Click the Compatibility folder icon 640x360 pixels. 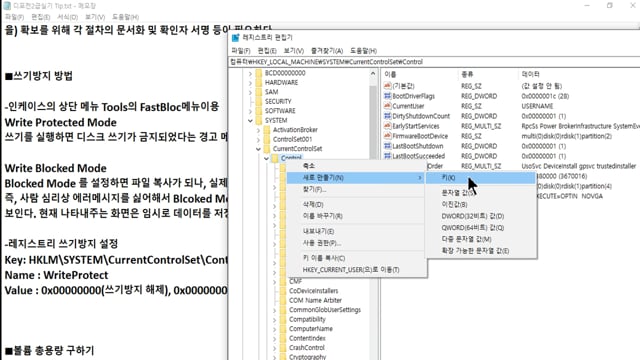[x=283, y=319]
